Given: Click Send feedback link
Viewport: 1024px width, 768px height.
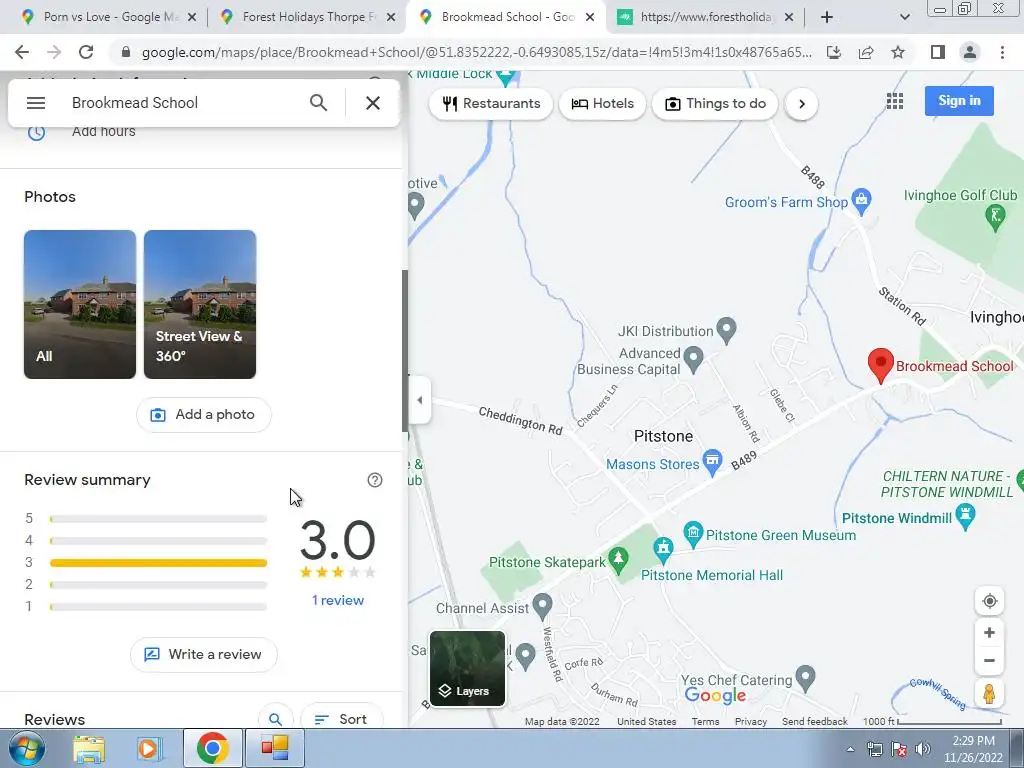Looking at the screenshot, I should pyautogui.click(x=814, y=722).
